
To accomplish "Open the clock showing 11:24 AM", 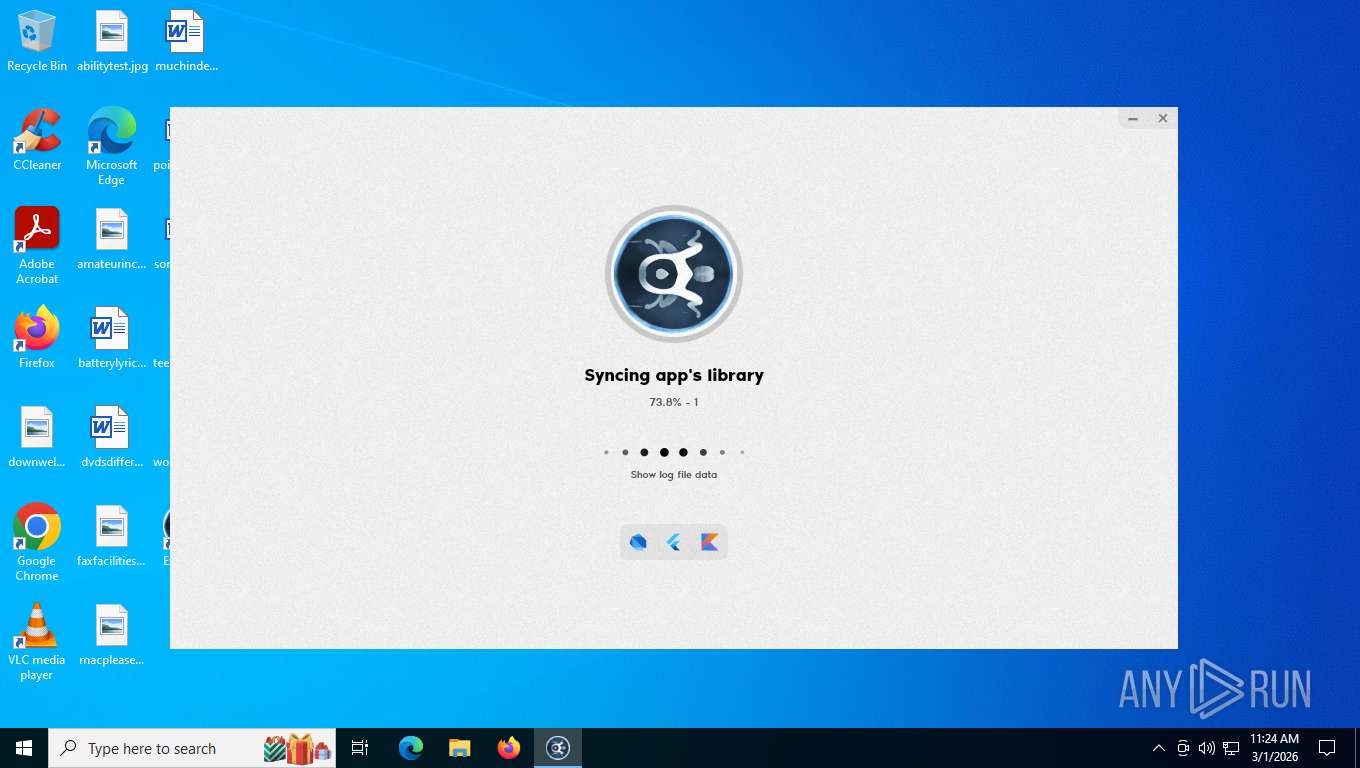I will pos(1274,748).
